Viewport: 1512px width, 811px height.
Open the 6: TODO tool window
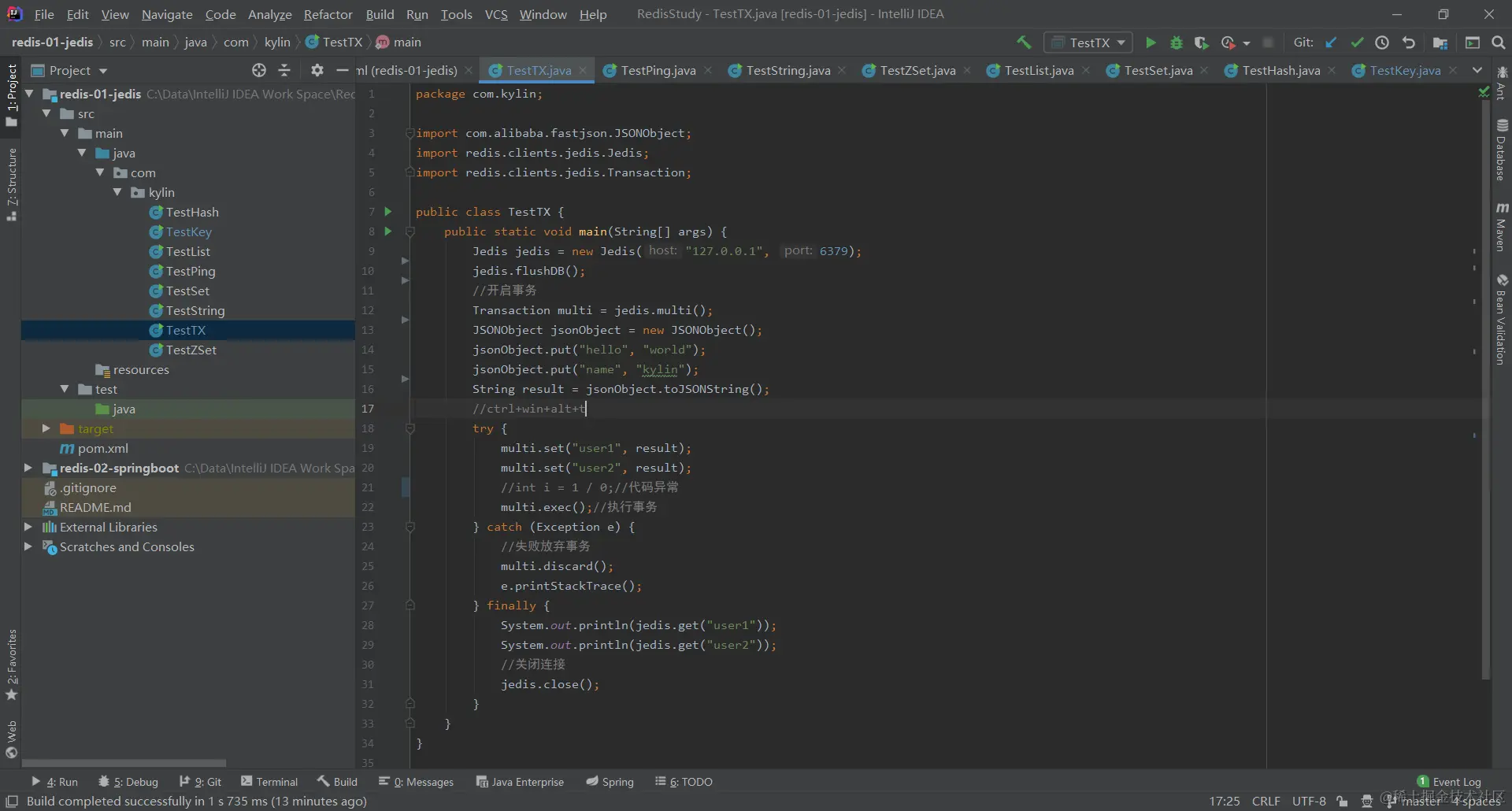(684, 782)
